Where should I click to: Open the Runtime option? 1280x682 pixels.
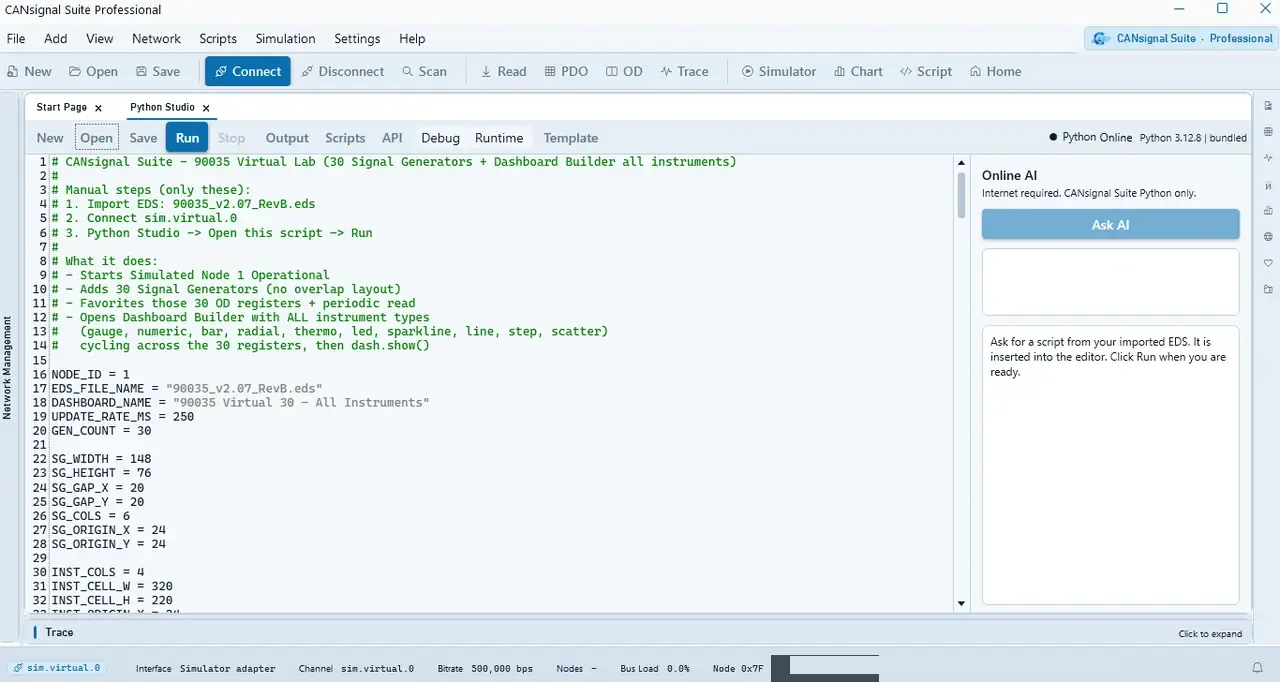click(x=499, y=138)
